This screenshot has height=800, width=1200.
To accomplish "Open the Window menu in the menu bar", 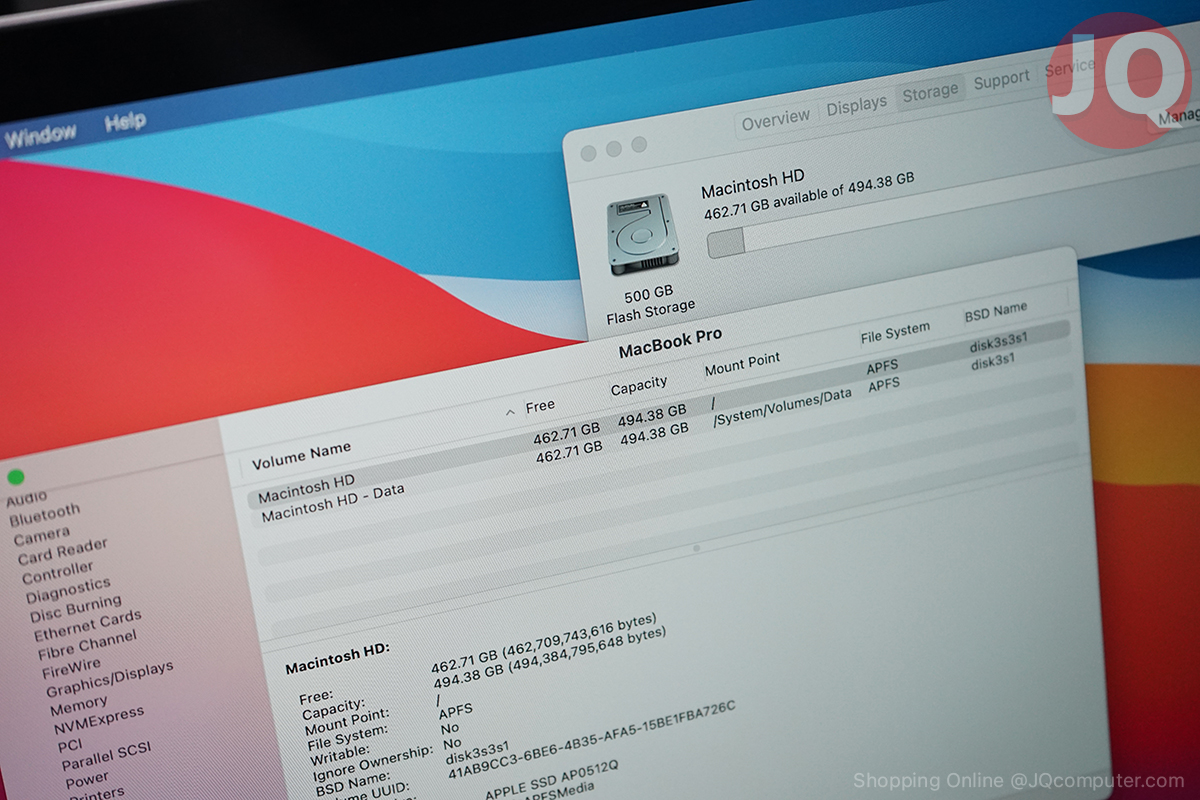I will 40,135.
